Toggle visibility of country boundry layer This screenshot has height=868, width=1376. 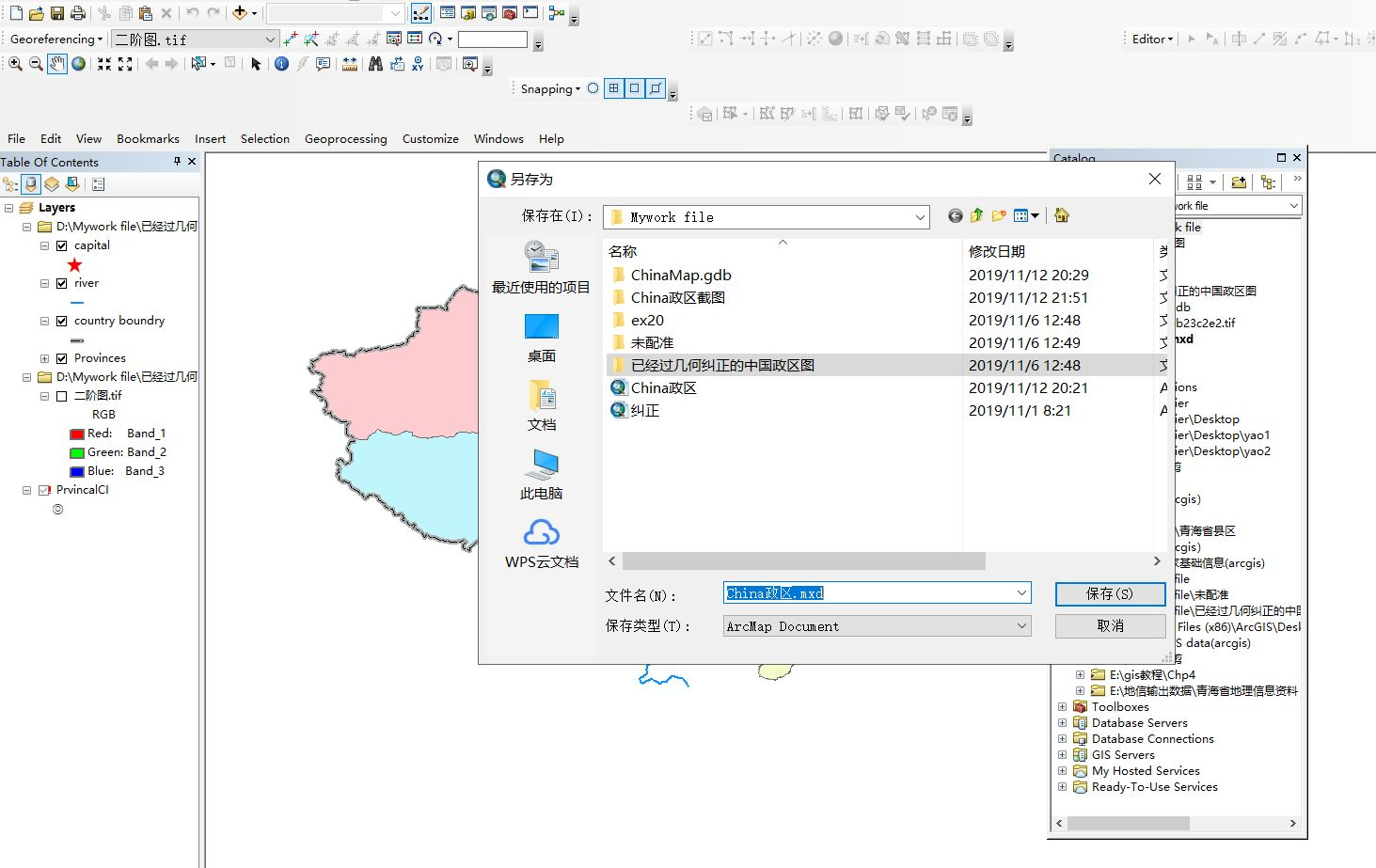(x=61, y=321)
